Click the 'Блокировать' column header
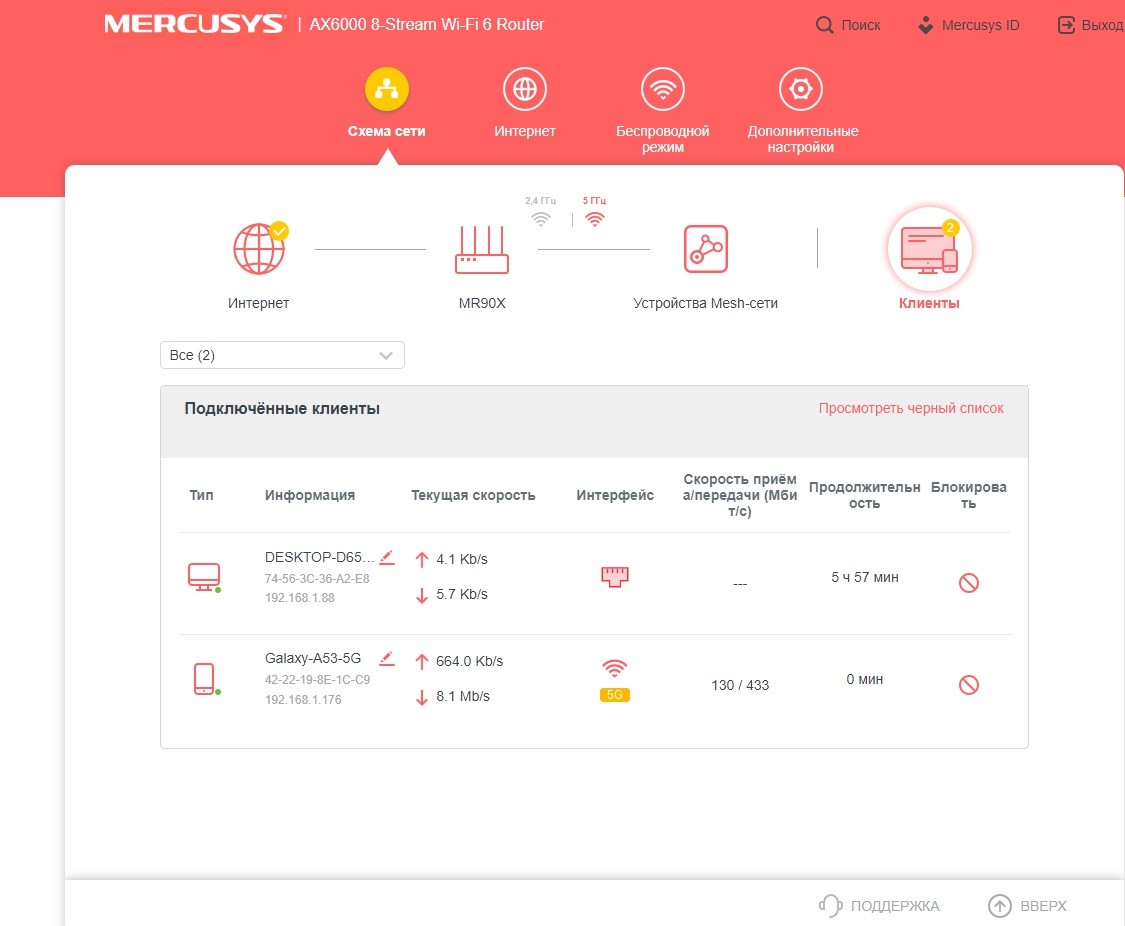This screenshot has width=1125, height=926. (x=969, y=495)
